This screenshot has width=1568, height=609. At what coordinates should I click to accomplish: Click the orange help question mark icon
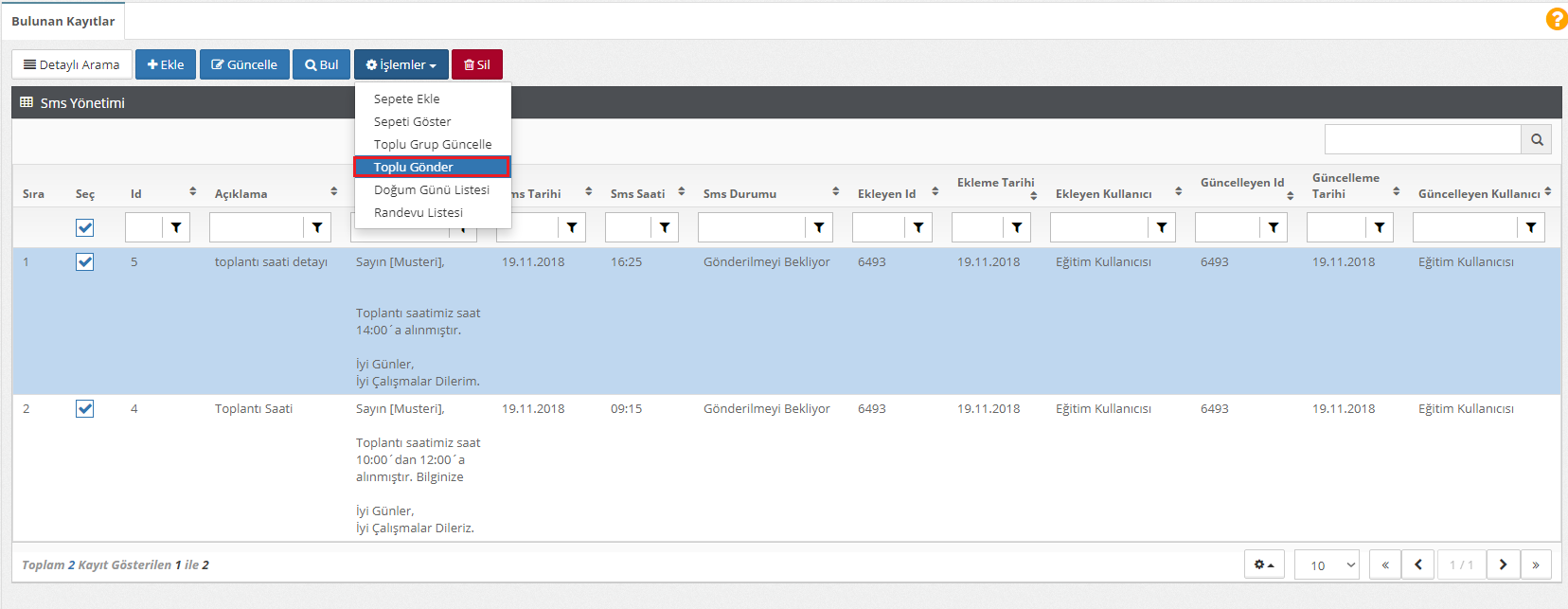click(1556, 19)
